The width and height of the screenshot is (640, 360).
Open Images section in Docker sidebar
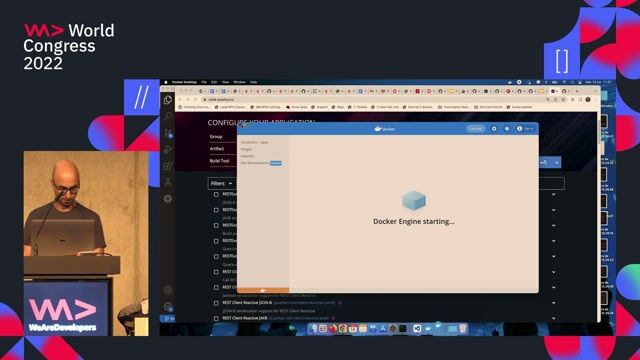(x=246, y=149)
